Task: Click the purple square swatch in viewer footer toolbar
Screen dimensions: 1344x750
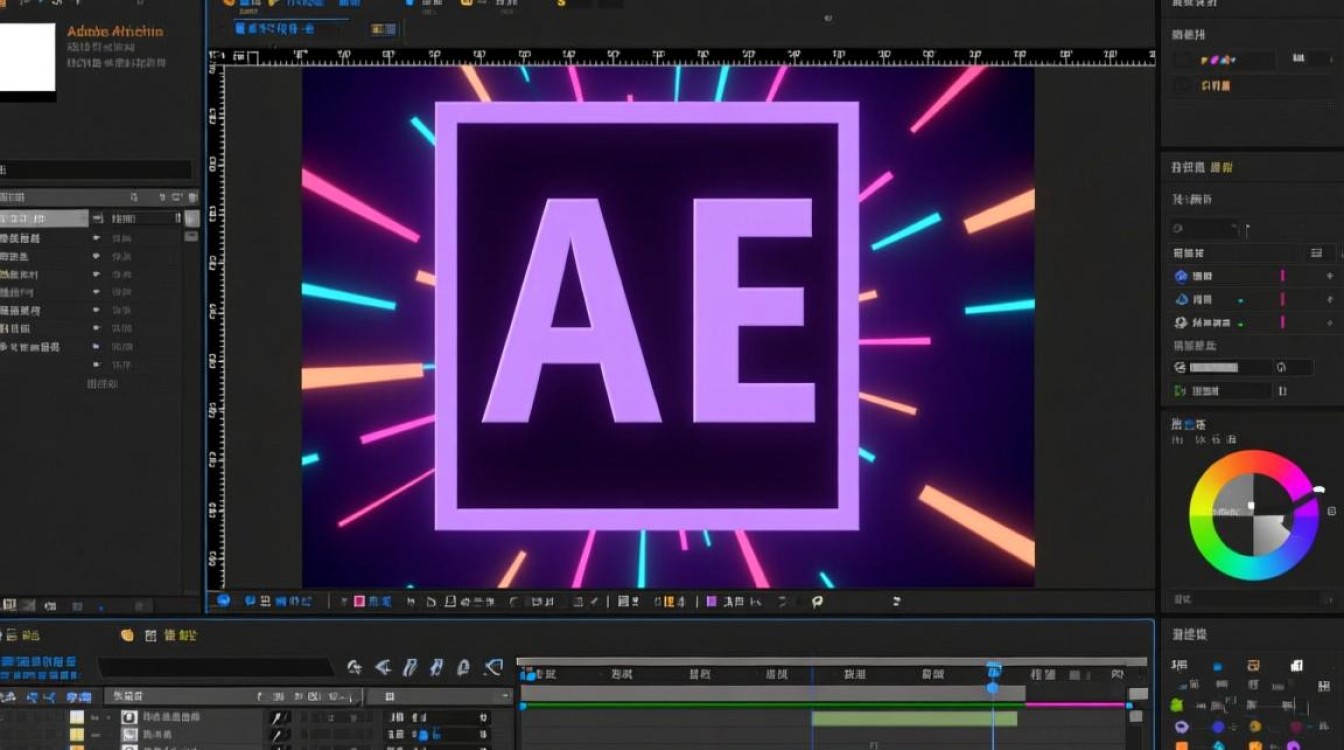Action: 712,601
